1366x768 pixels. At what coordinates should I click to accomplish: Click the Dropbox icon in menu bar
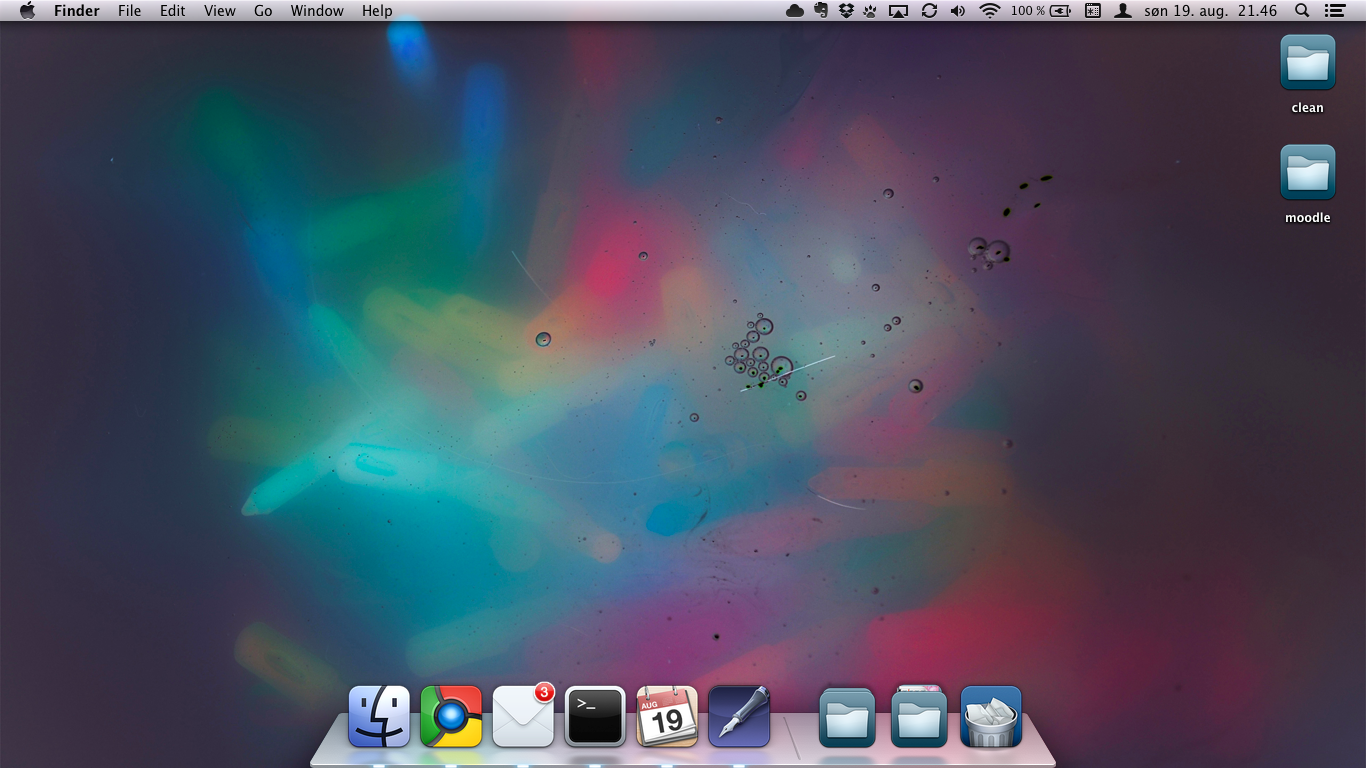point(846,11)
